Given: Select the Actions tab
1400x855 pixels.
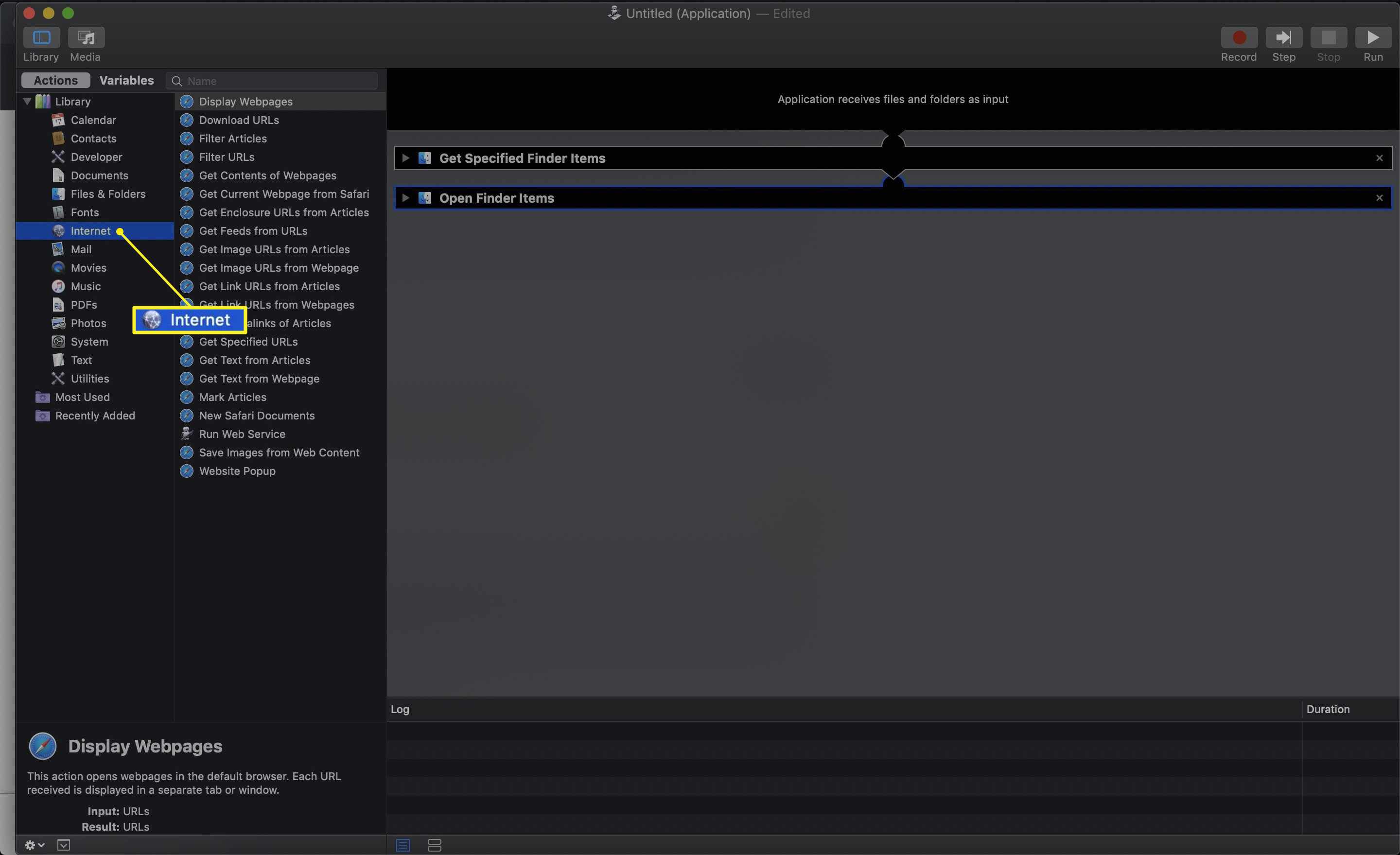Looking at the screenshot, I should click(55, 80).
